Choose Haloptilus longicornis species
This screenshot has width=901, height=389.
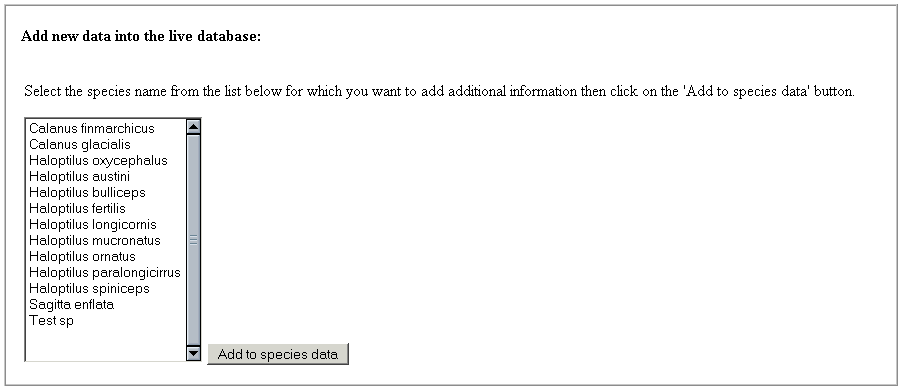pos(106,224)
